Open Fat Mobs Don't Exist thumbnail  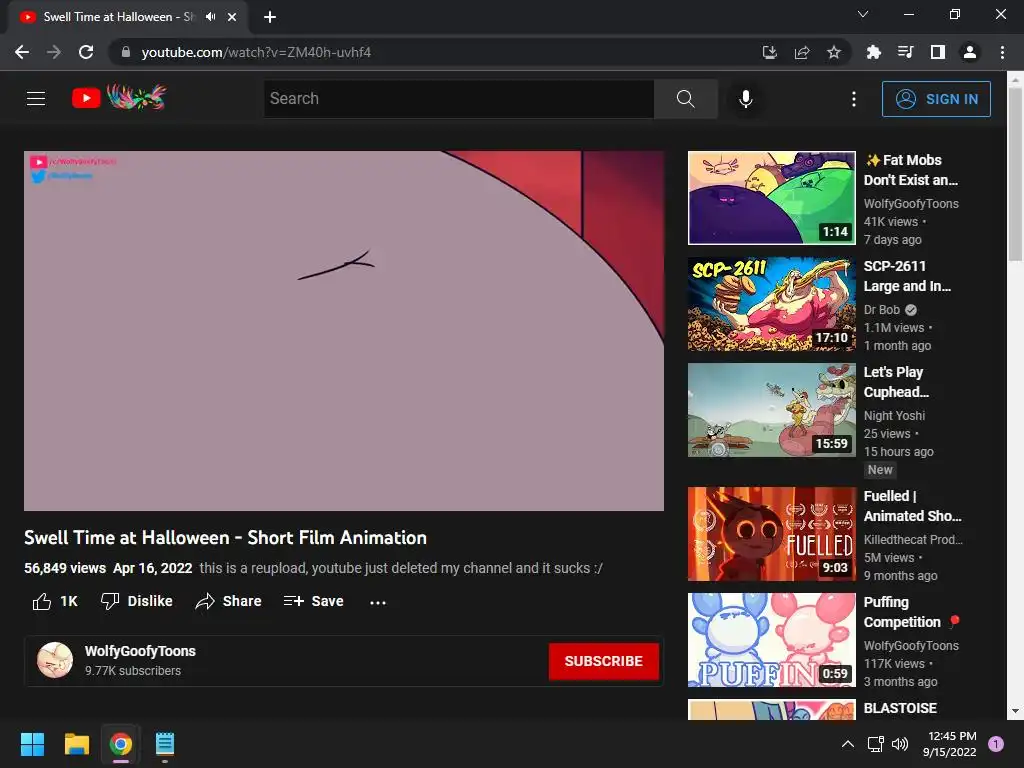click(x=772, y=198)
